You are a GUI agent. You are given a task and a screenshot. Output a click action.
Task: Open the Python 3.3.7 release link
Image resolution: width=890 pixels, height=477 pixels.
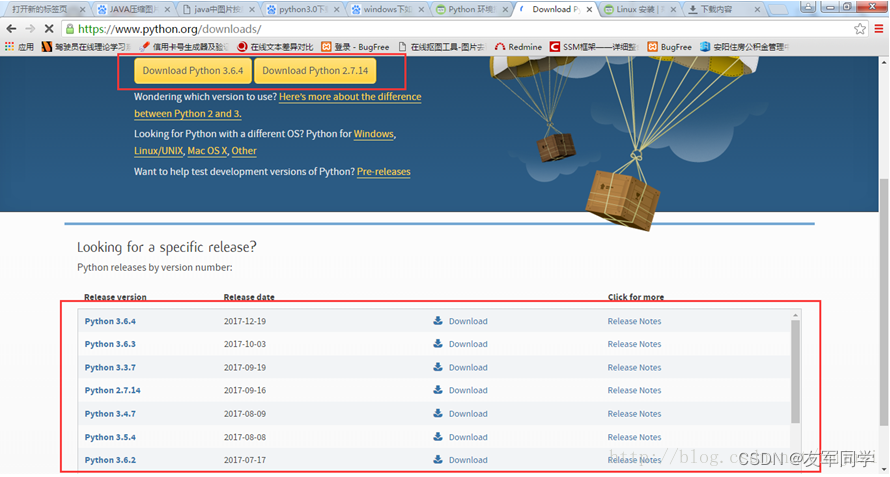point(110,367)
